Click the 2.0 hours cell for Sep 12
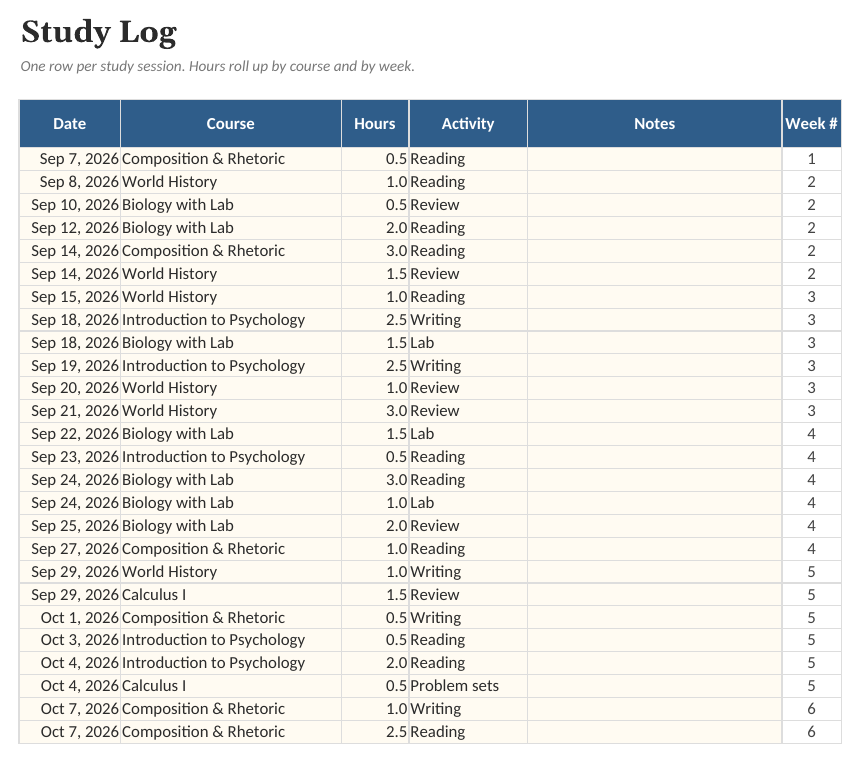 (375, 228)
